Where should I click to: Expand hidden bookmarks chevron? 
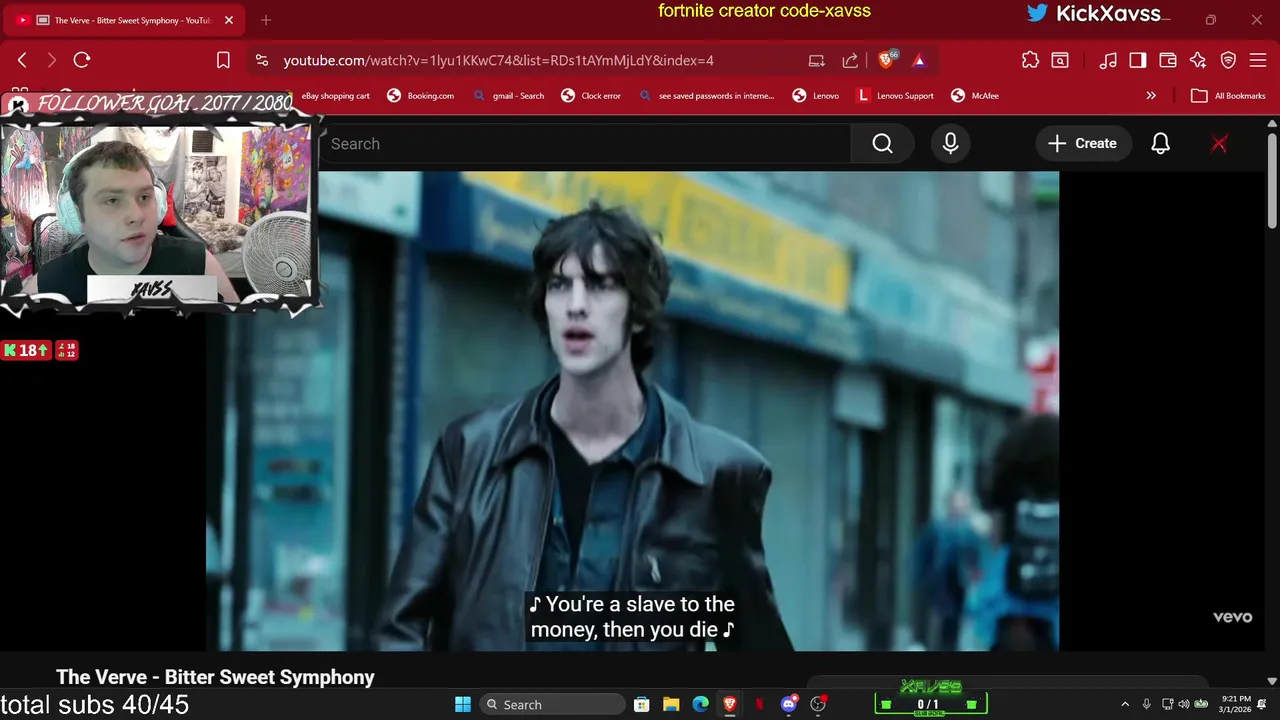pos(1151,96)
